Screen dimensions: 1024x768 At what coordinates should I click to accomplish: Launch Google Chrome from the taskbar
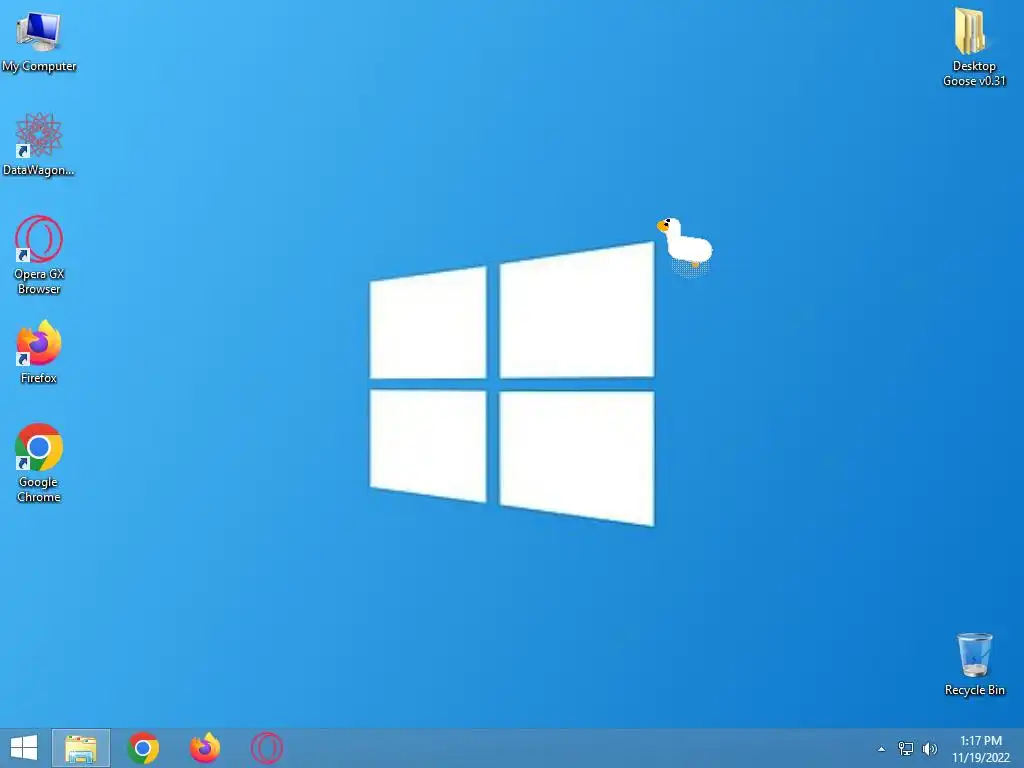[143, 748]
